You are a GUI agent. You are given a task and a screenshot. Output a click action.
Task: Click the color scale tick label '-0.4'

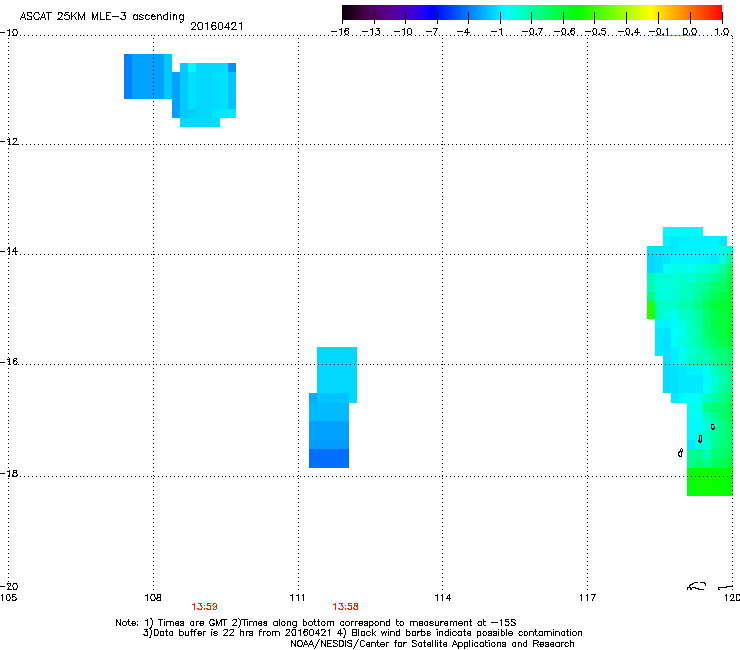click(629, 32)
